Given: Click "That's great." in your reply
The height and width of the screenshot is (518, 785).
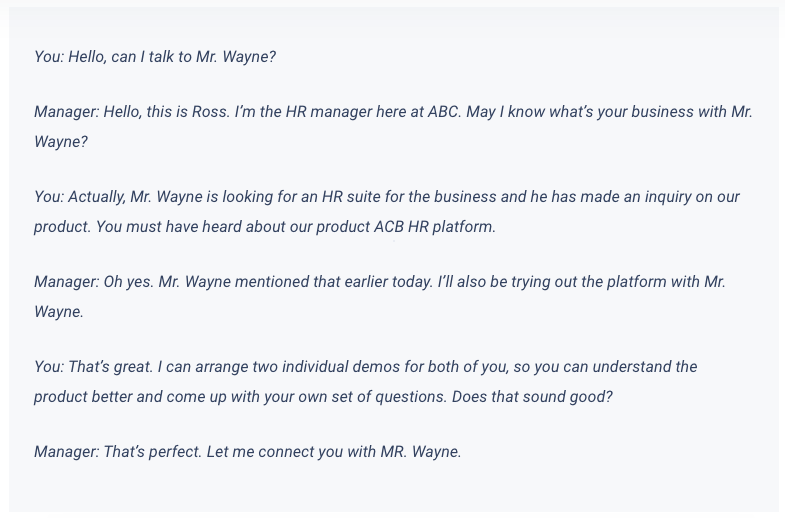Looking at the screenshot, I should pos(110,367).
